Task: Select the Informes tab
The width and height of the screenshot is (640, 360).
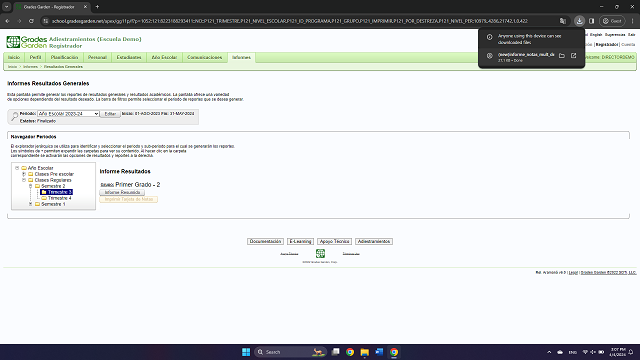Action: pyautogui.click(x=241, y=58)
